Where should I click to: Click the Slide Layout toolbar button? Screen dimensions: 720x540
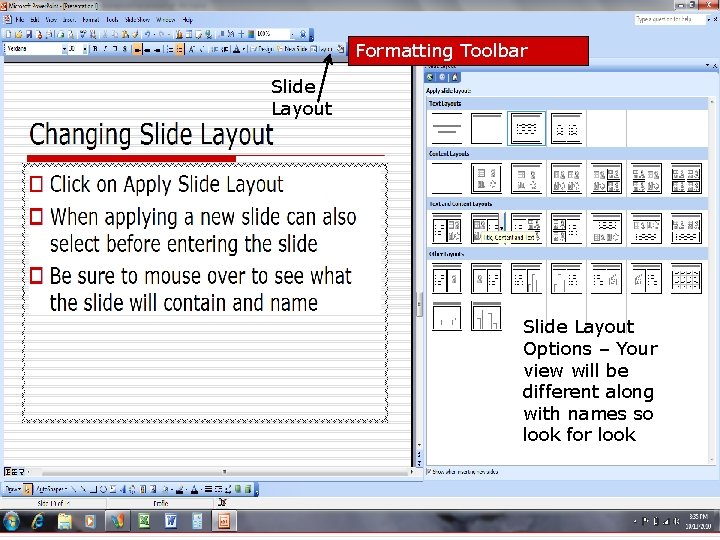click(321, 49)
